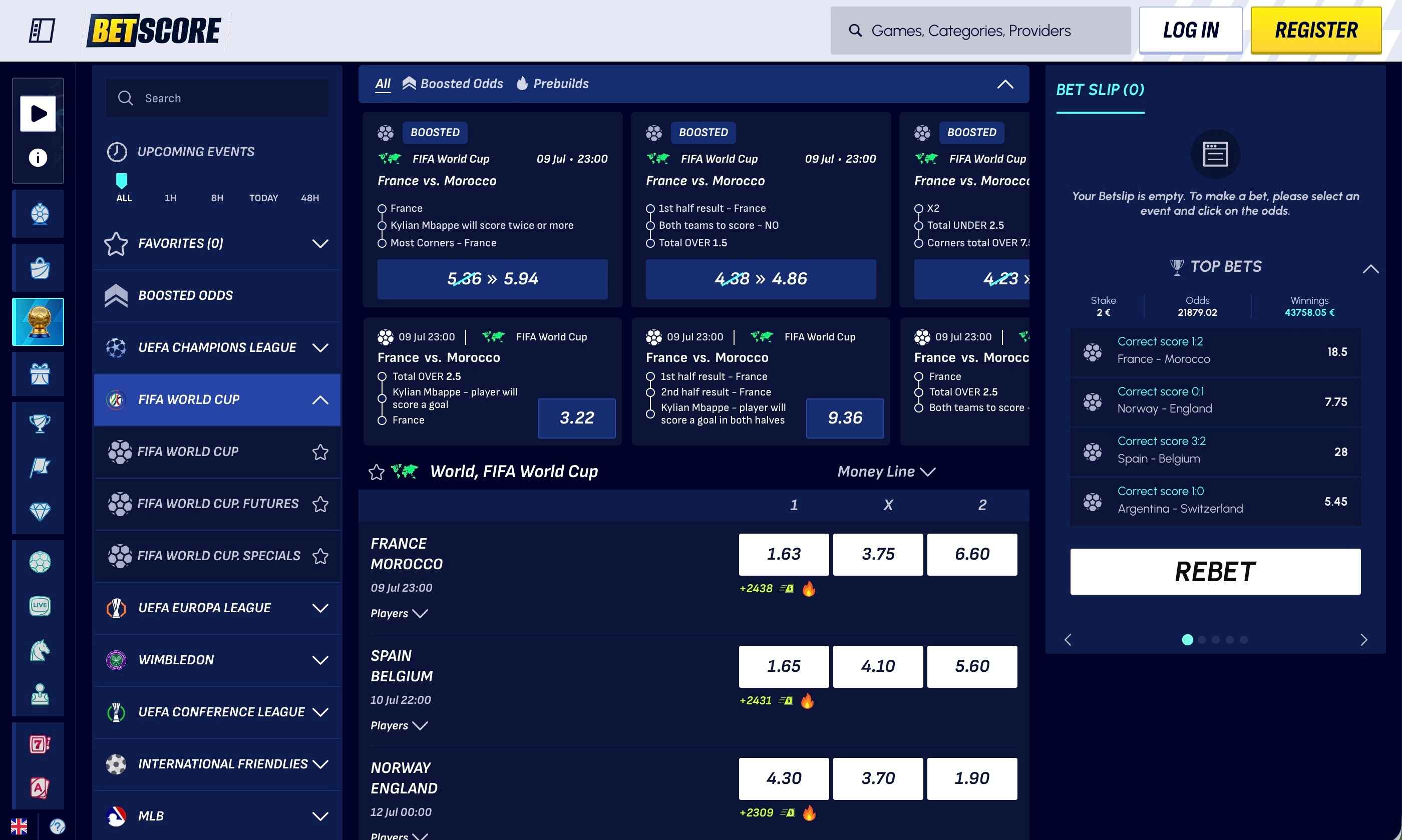Open the help question mark icon
This screenshot has width=1402, height=840.
coord(57,826)
